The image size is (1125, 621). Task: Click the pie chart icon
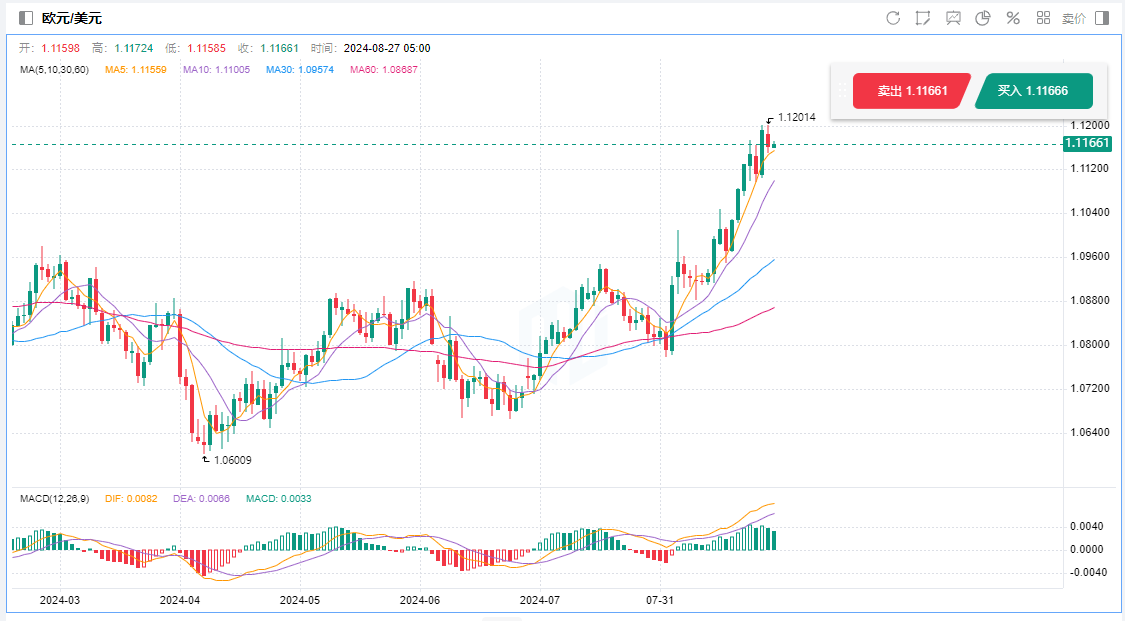(983, 18)
